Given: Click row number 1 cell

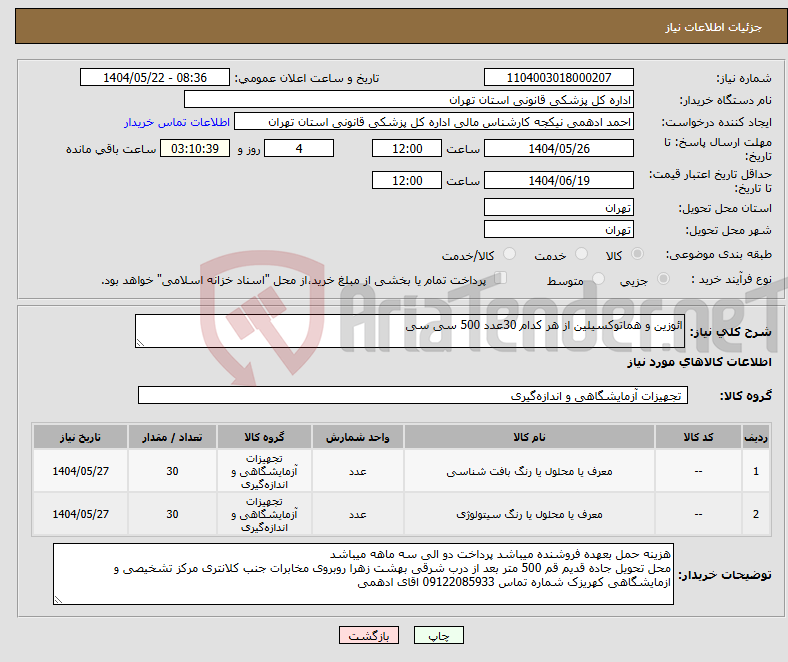Looking at the screenshot, I should tap(756, 471).
